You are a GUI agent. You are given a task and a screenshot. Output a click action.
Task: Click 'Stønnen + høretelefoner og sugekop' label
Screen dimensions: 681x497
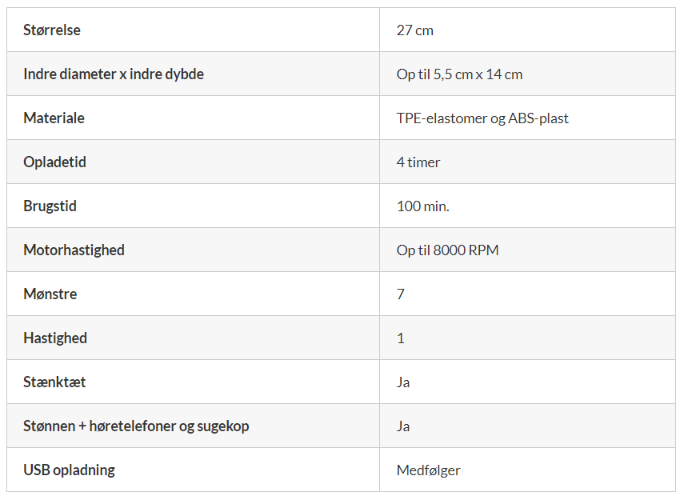coord(136,426)
